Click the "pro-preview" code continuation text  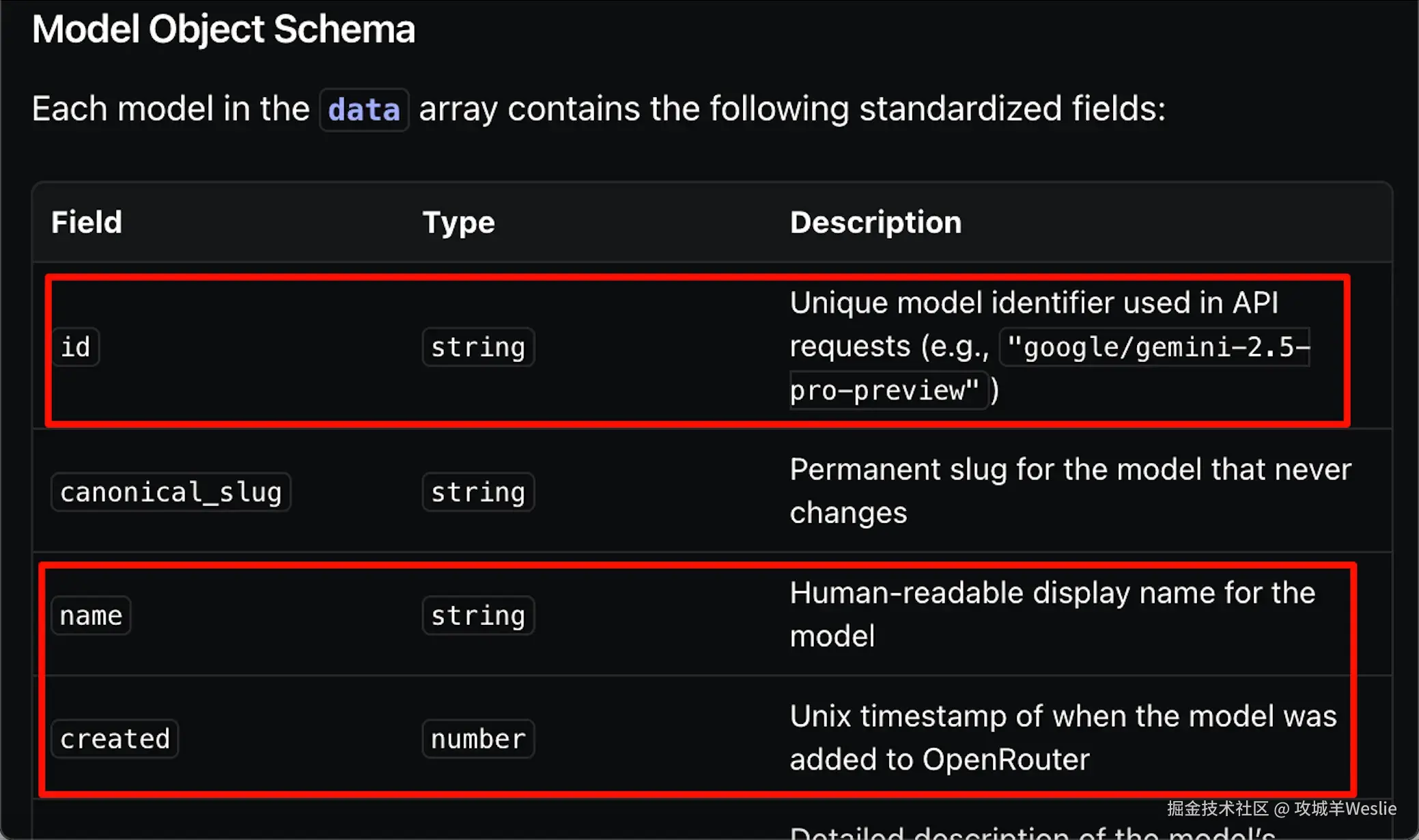point(885,391)
